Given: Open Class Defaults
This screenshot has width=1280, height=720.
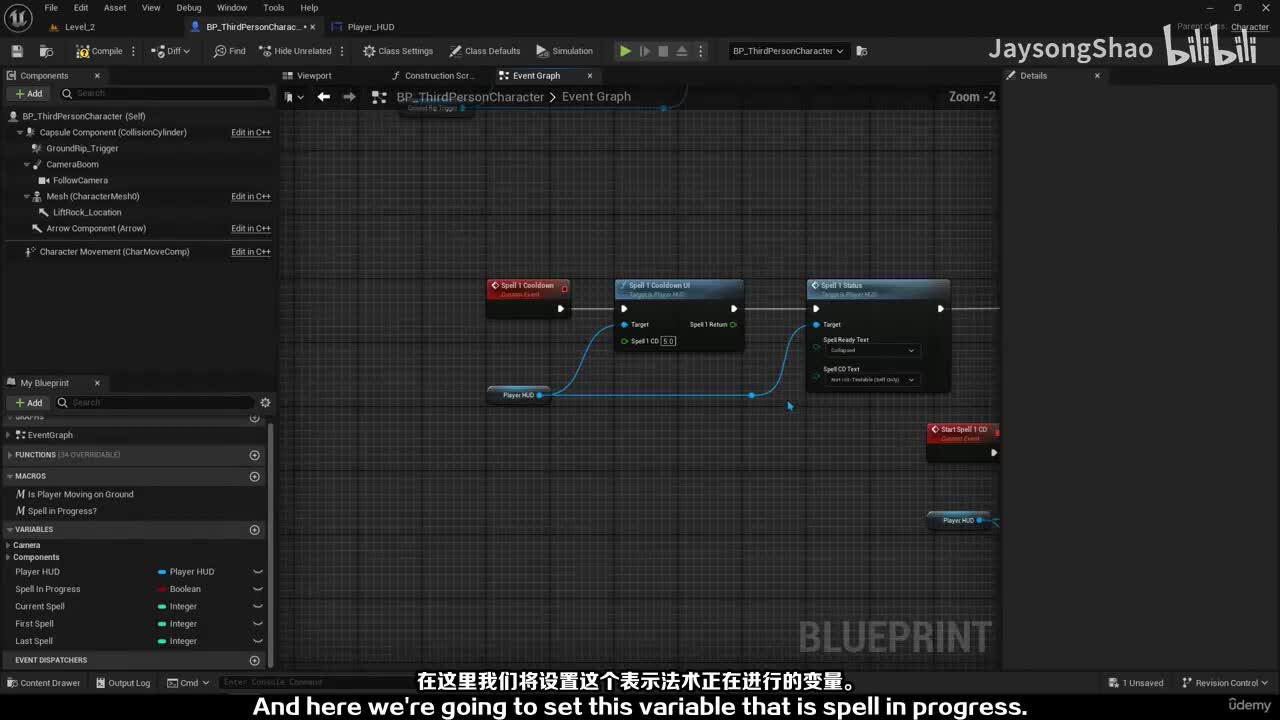Looking at the screenshot, I should [x=485, y=51].
